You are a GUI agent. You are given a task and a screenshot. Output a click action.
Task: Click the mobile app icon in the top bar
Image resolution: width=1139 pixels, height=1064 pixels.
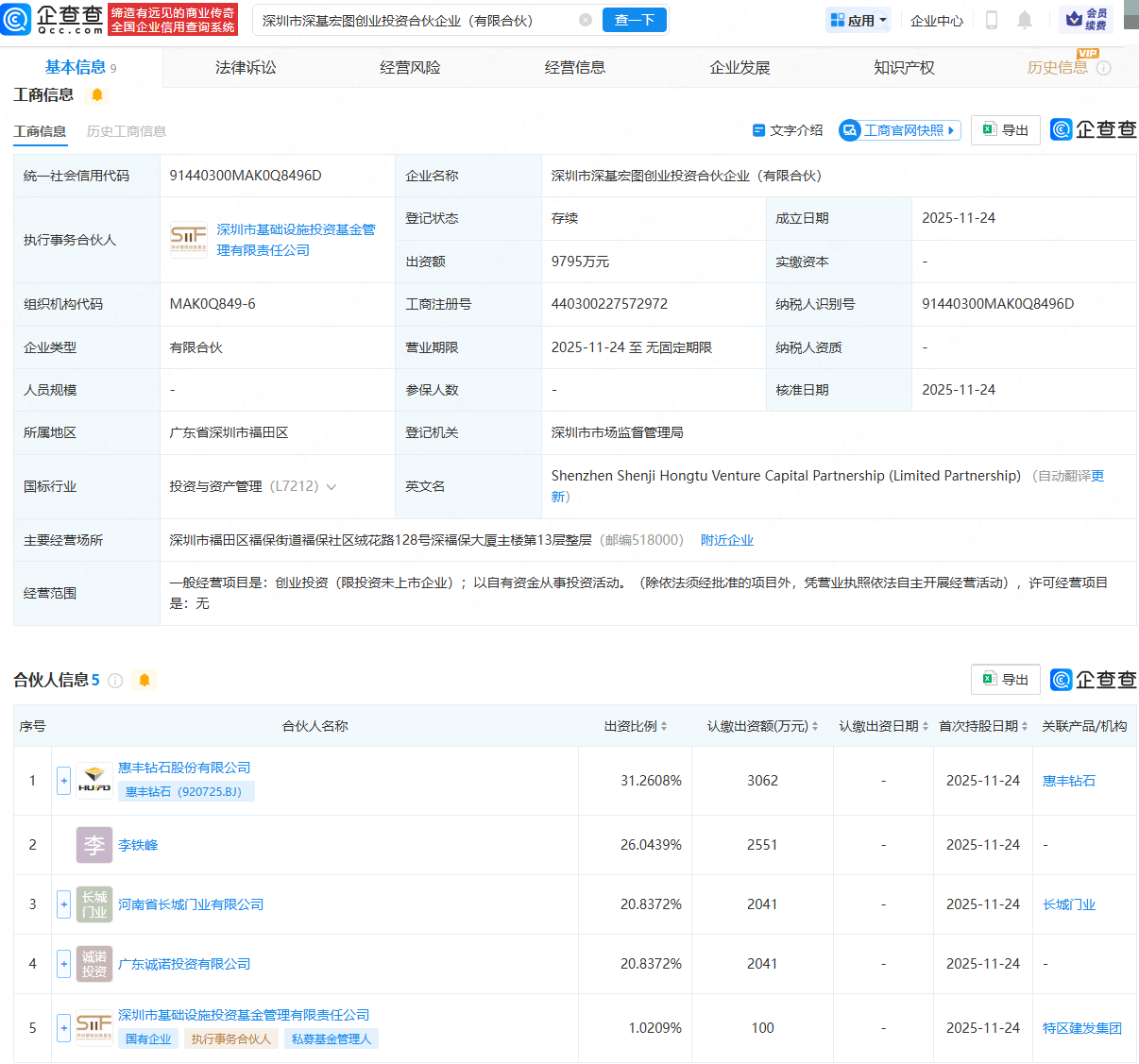pyautogui.click(x=990, y=20)
